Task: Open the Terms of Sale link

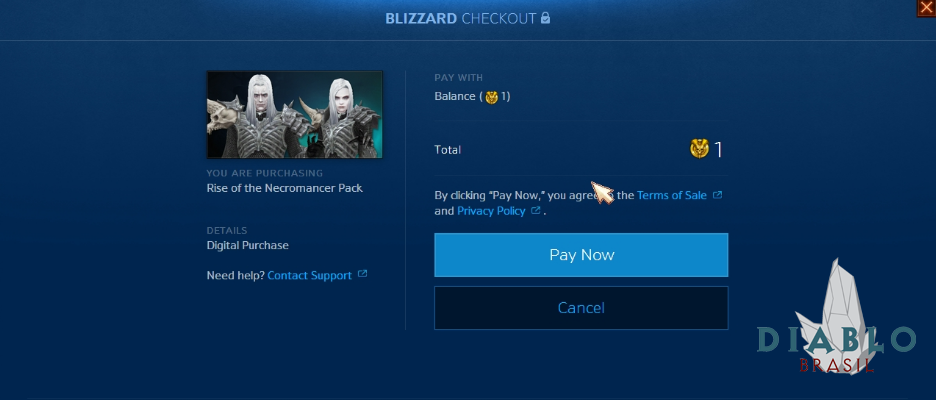Action: (x=672, y=195)
